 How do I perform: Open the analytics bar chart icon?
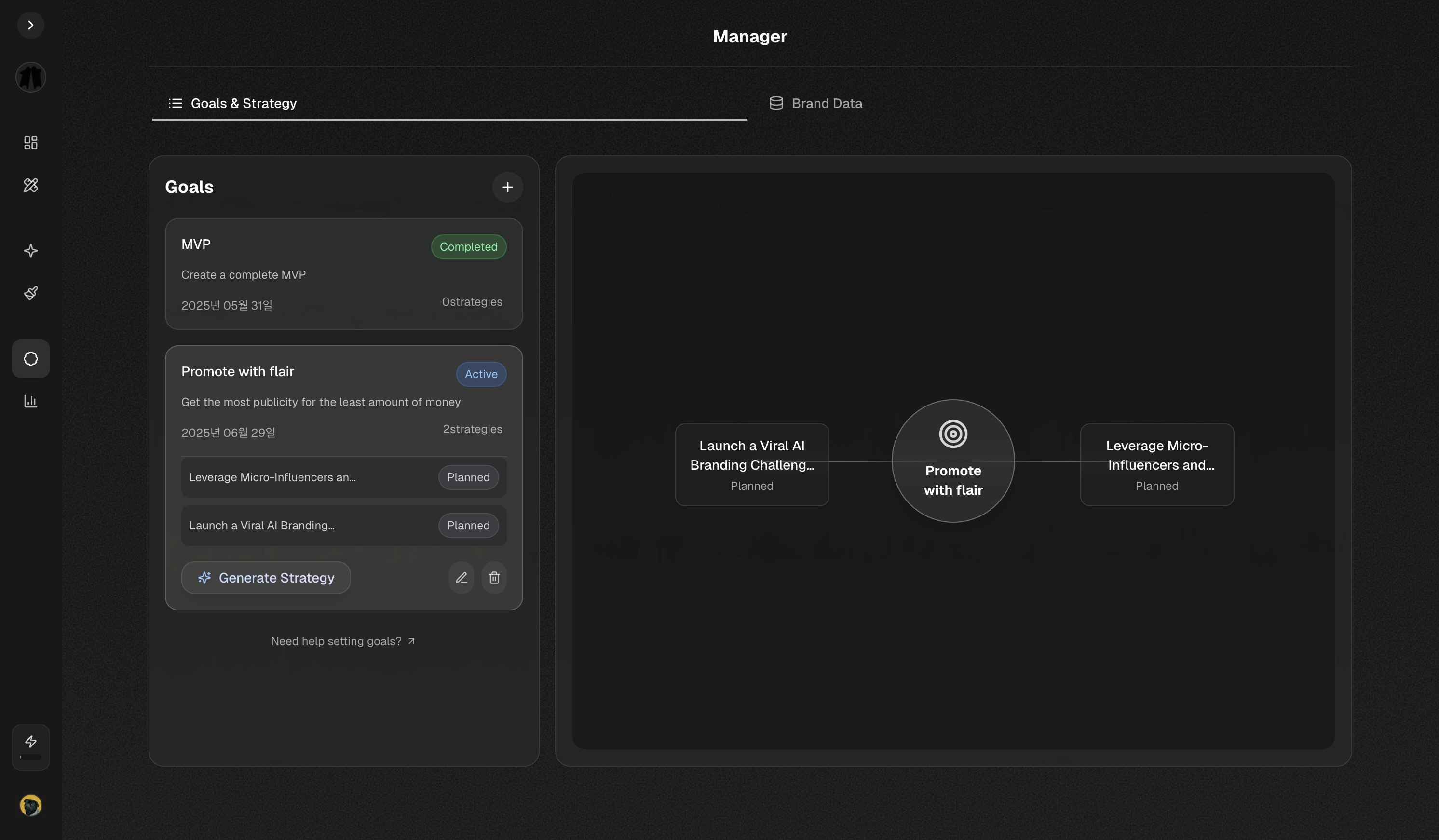click(31, 402)
